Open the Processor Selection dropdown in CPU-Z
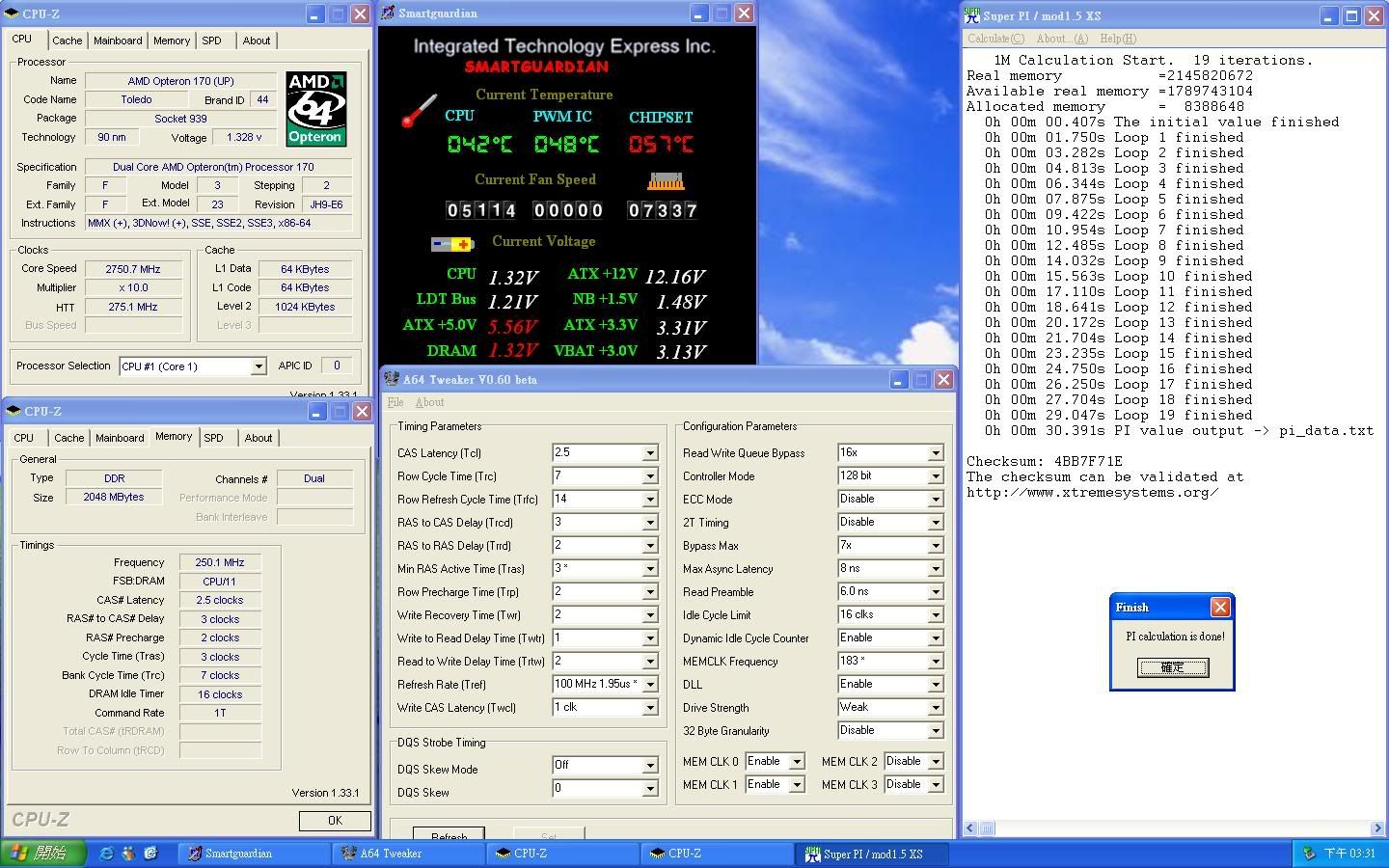The image size is (1389, 868). (258, 366)
